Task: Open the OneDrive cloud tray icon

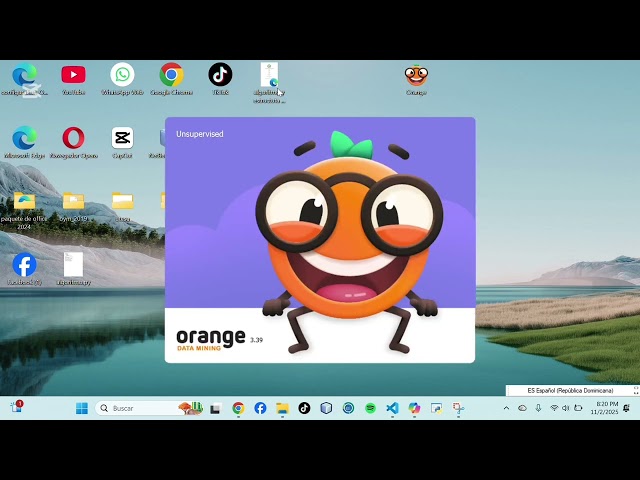Action: pos(522,408)
